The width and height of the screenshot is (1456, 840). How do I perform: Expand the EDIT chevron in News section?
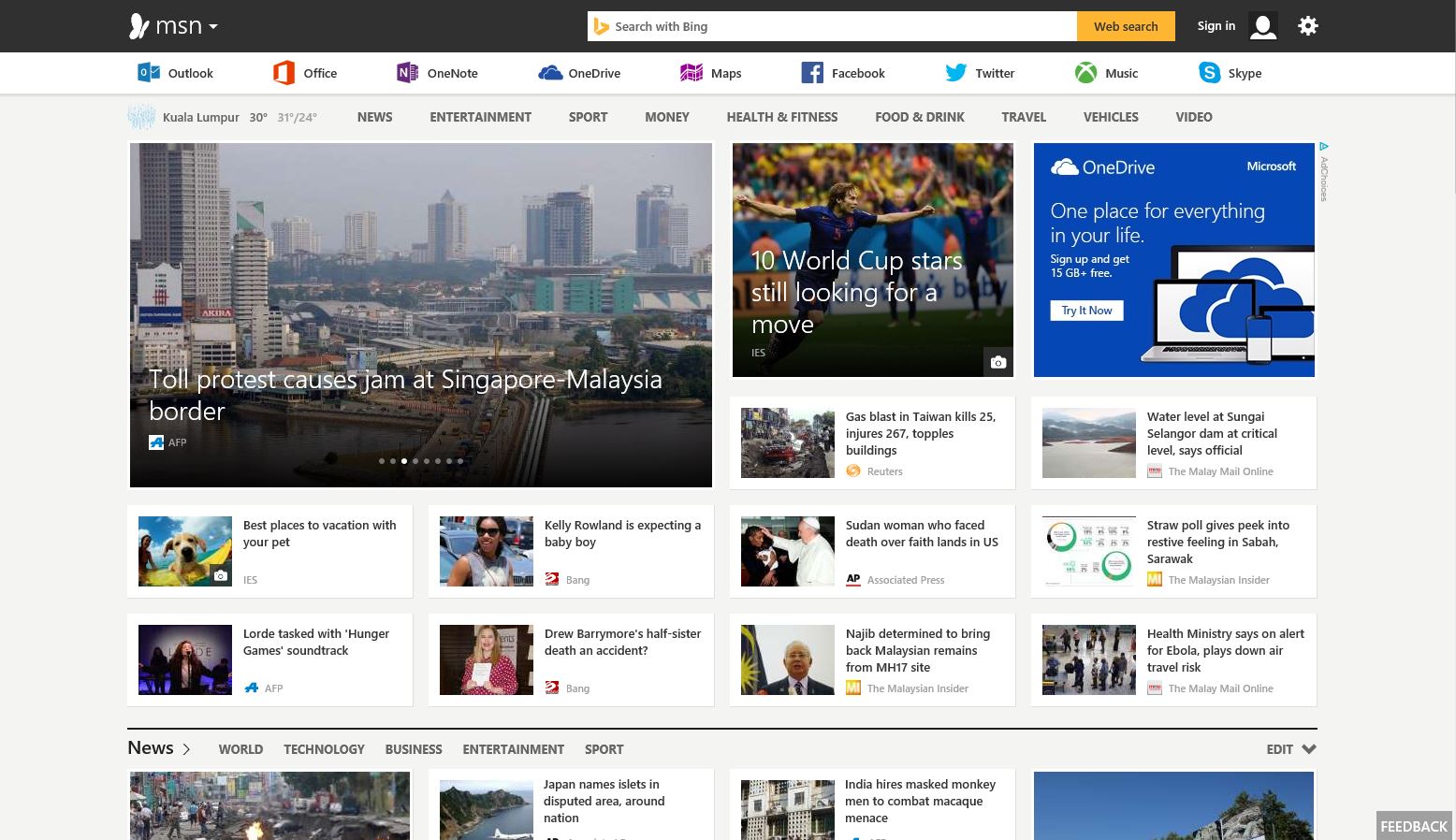pyautogui.click(x=1309, y=748)
